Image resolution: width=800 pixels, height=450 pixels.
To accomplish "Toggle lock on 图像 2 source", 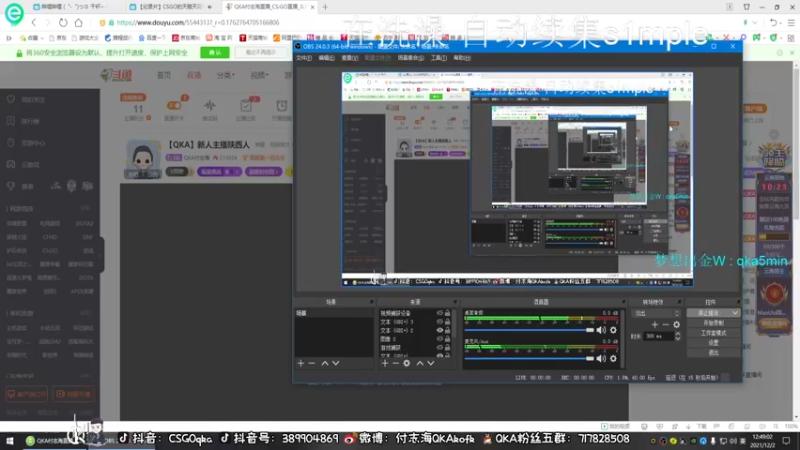I will tap(447, 339).
